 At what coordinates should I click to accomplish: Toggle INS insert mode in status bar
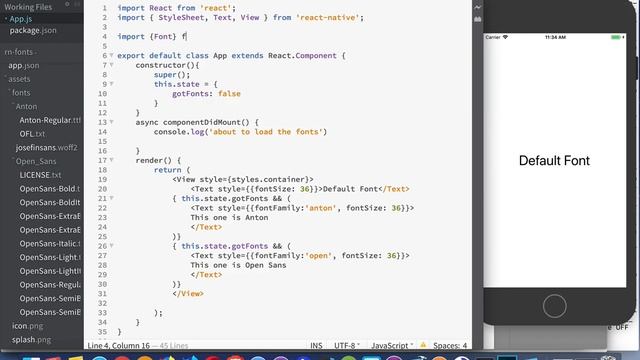pos(316,345)
